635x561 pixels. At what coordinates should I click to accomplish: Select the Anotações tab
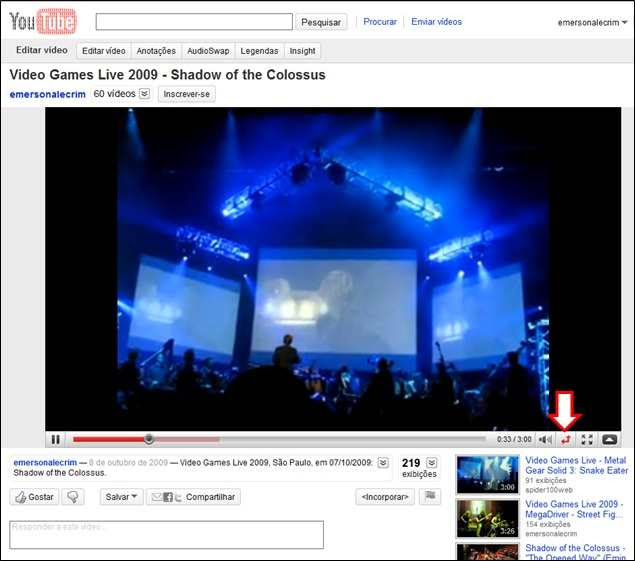pos(156,51)
